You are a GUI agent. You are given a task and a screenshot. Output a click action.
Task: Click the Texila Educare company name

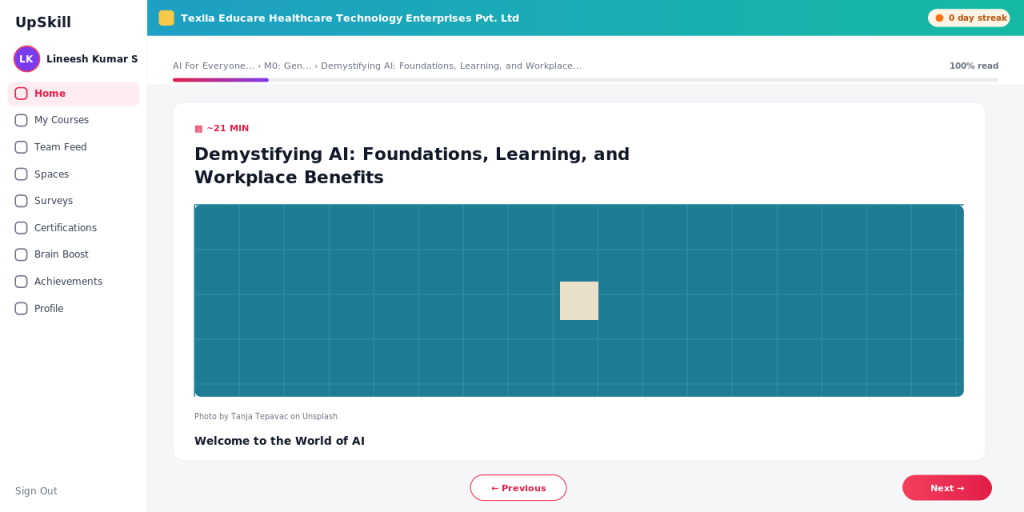(350, 18)
